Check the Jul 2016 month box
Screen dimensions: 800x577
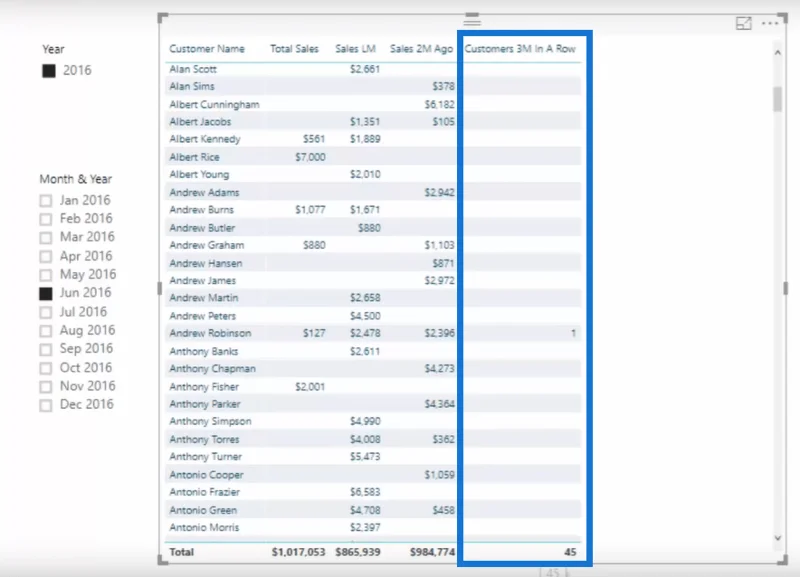[46, 312]
